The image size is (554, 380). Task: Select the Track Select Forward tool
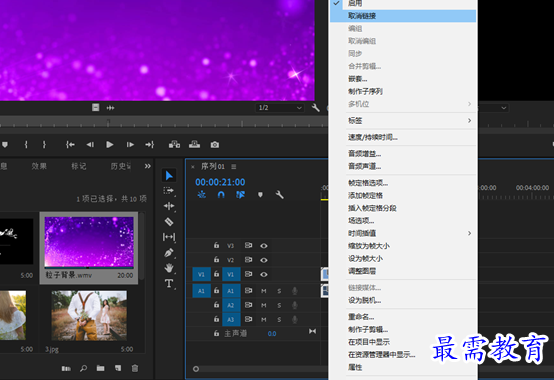(169, 191)
